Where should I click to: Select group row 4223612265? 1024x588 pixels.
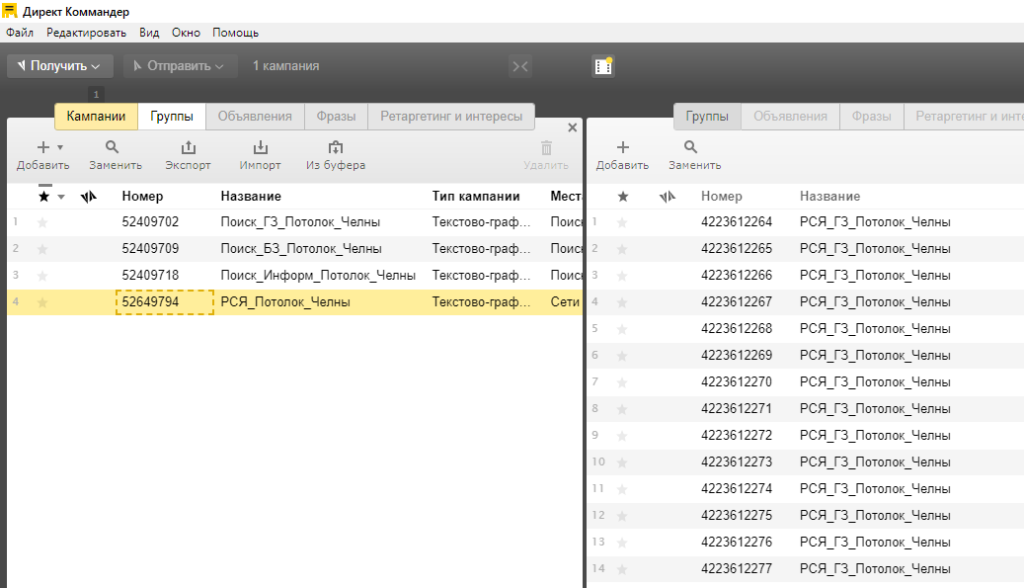pos(805,249)
